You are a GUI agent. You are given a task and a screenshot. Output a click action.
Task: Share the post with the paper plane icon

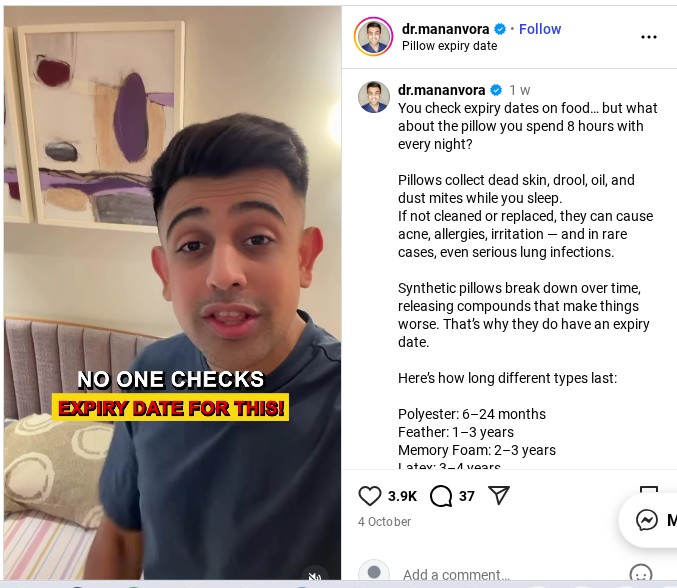coord(499,495)
